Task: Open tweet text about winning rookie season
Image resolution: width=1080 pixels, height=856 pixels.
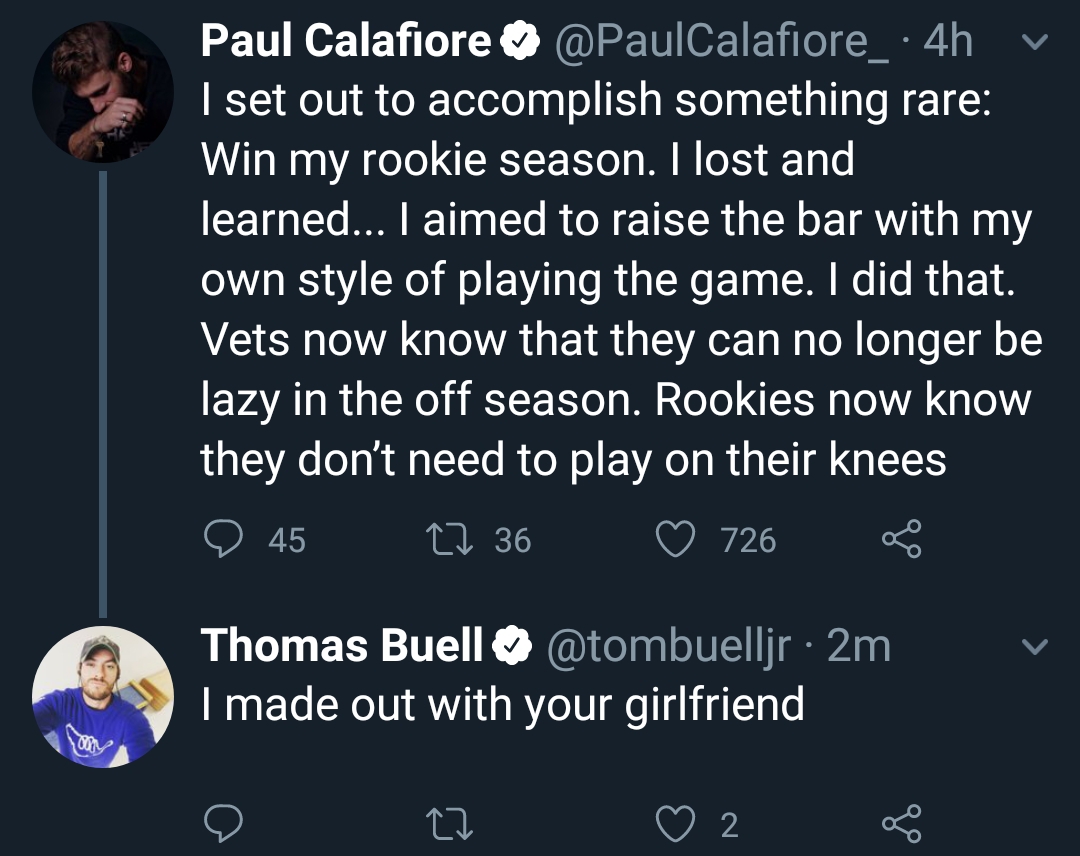Action: [621, 279]
